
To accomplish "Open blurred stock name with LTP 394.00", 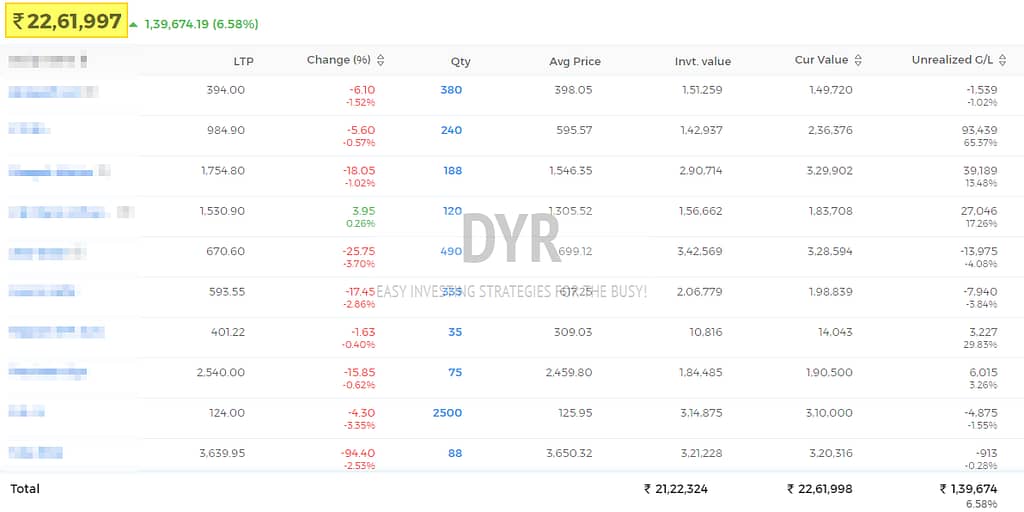I will tap(53, 91).
